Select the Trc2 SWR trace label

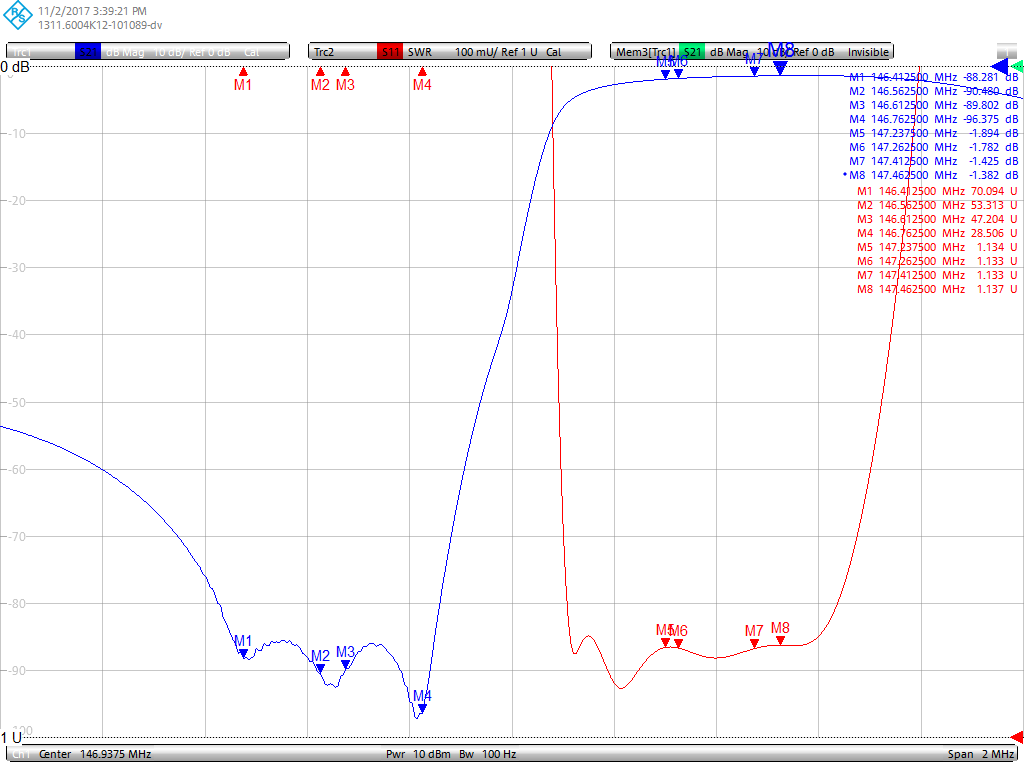[450, 52]
